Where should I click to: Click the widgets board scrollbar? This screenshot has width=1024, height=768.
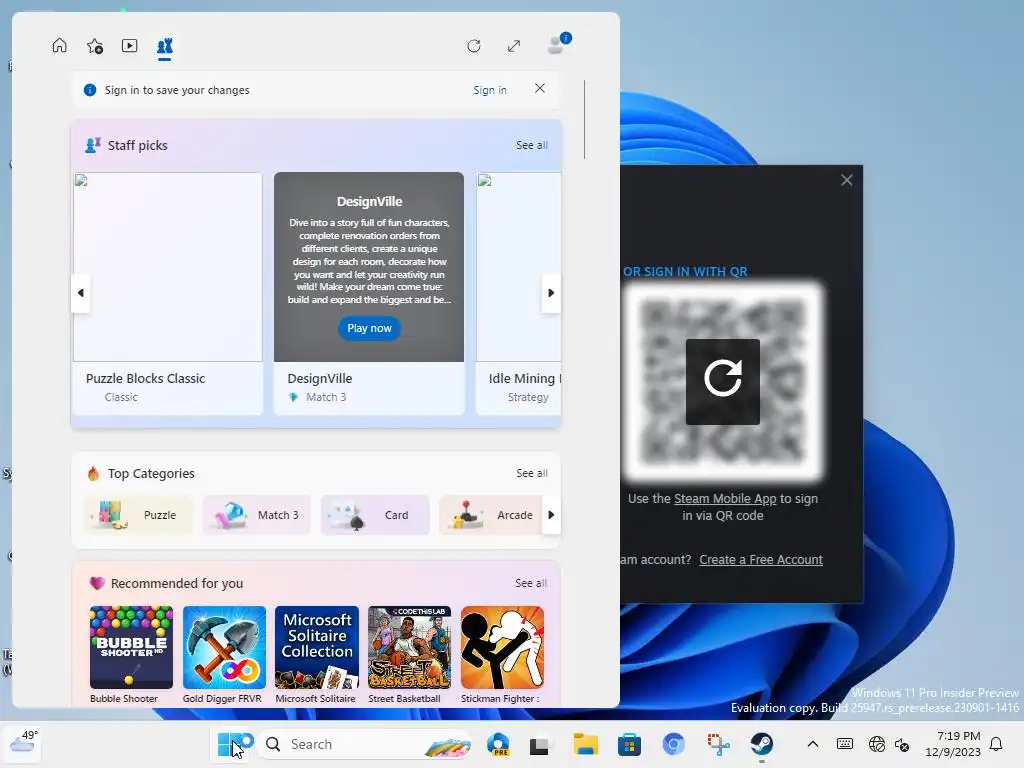[x=584, y=120]
